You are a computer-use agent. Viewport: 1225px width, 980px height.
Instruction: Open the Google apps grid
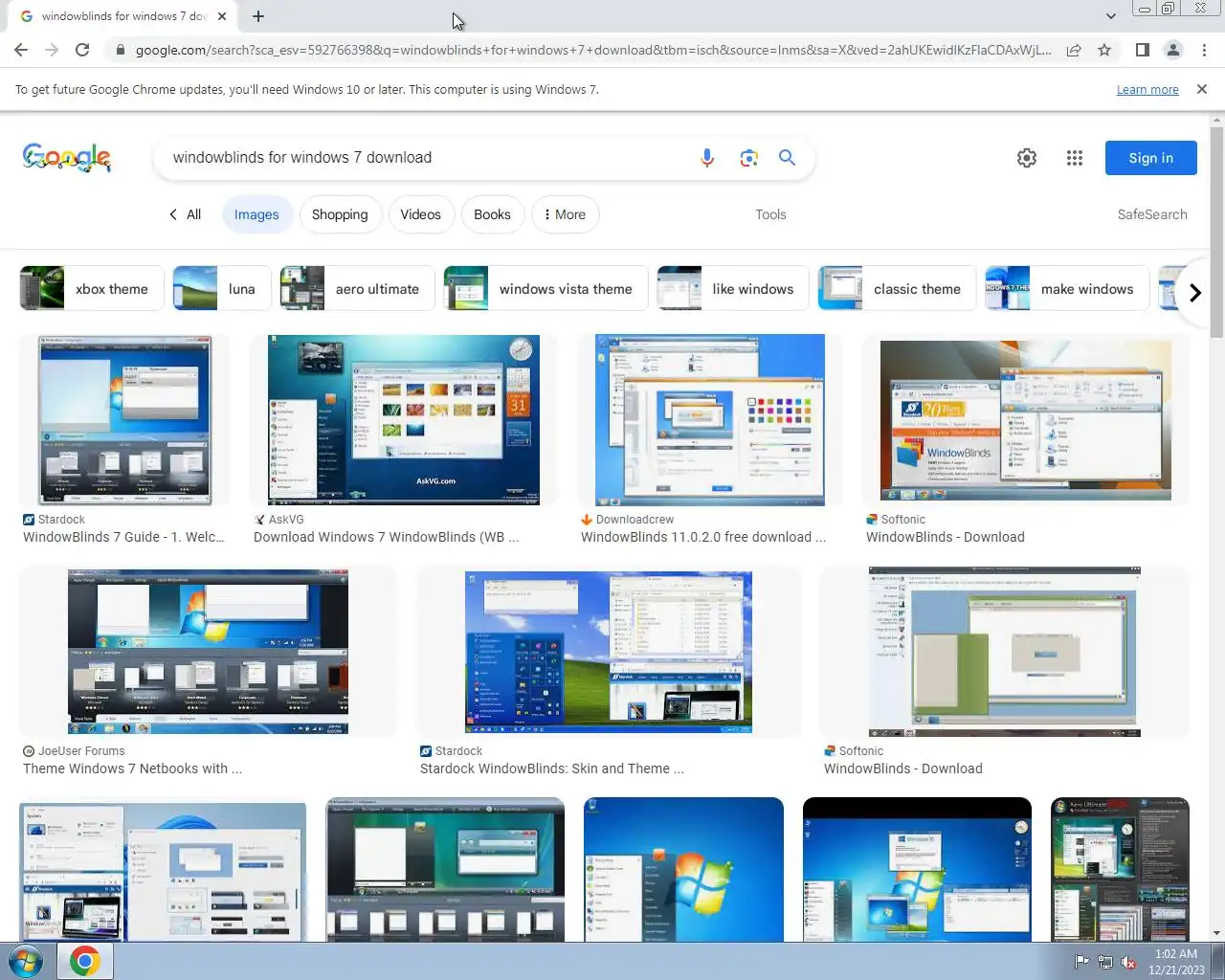[x=1075, y=158]
